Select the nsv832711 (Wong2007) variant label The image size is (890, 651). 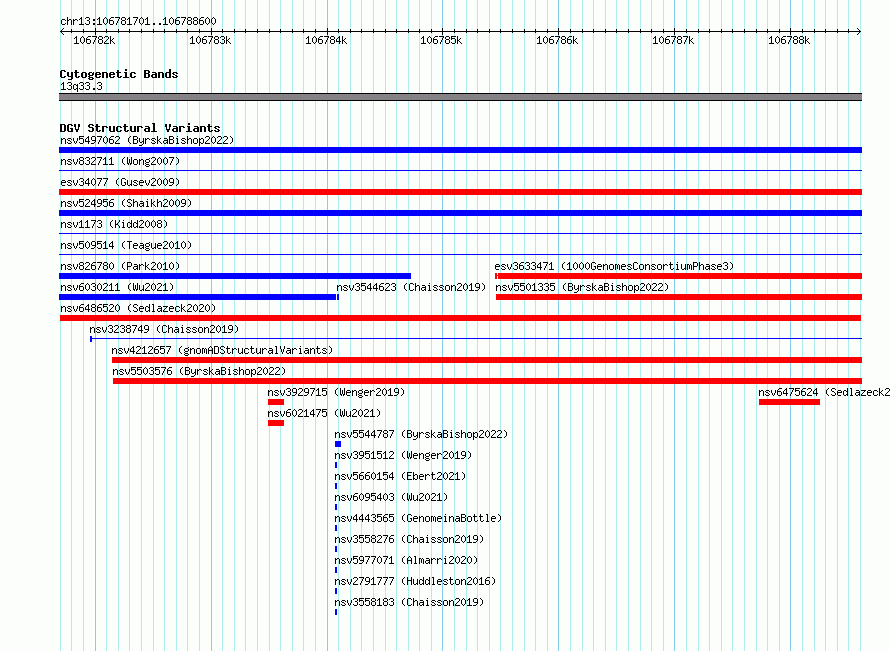(120, 161)
